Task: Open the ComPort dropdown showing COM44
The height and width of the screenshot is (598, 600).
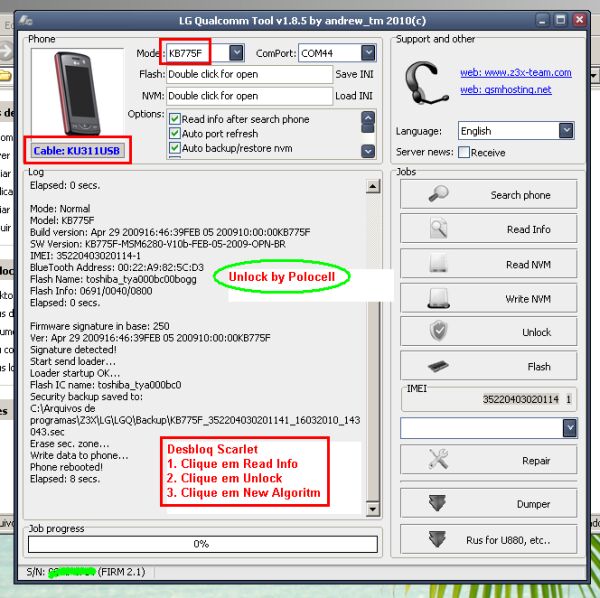Action: tap(368, 53)
